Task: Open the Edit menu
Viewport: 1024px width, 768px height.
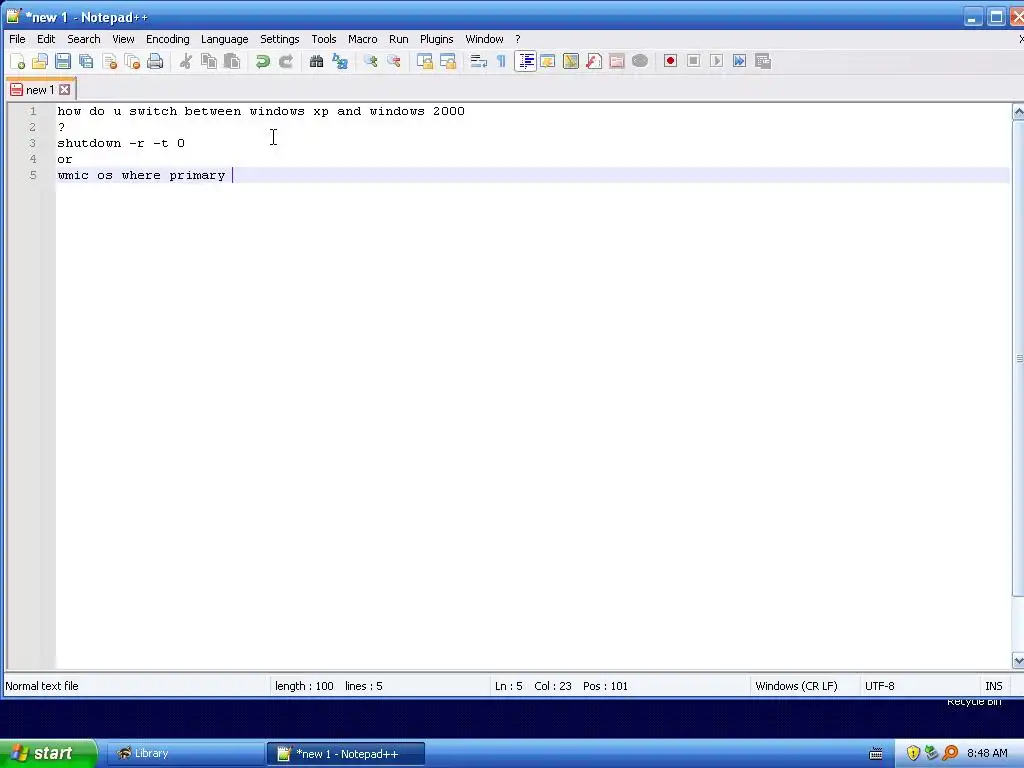Action: pyautogui.click(x=46, y=39)
